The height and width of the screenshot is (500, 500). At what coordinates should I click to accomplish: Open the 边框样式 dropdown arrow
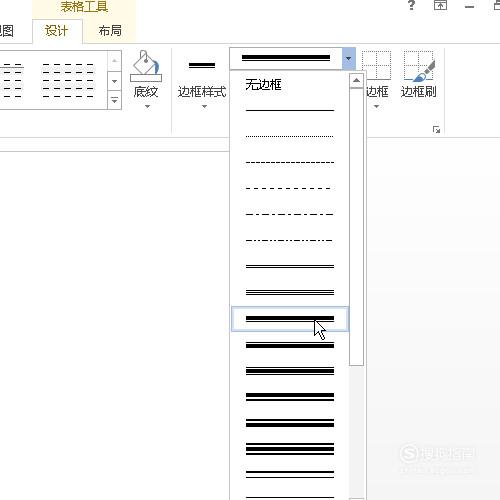[204, 107]
